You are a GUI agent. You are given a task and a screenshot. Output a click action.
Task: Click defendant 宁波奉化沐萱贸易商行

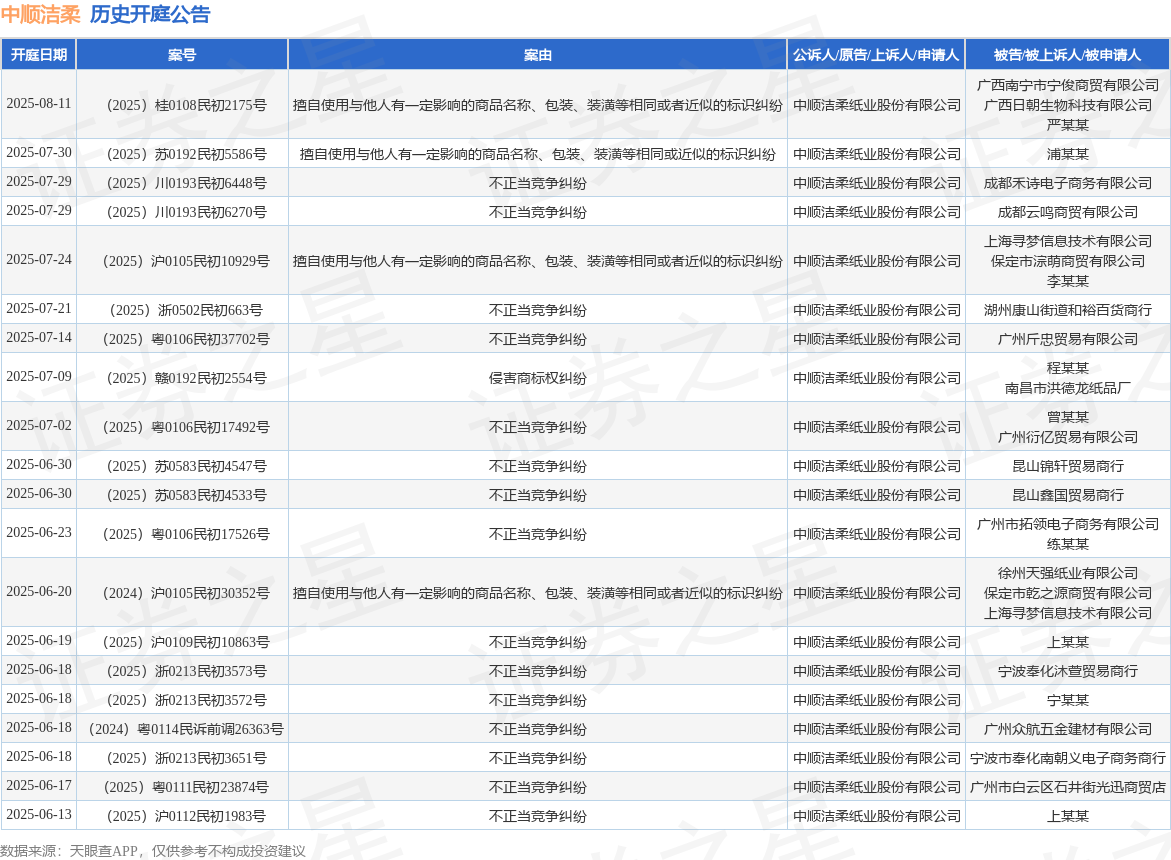pyautogui.click(x=1068, y=671)
